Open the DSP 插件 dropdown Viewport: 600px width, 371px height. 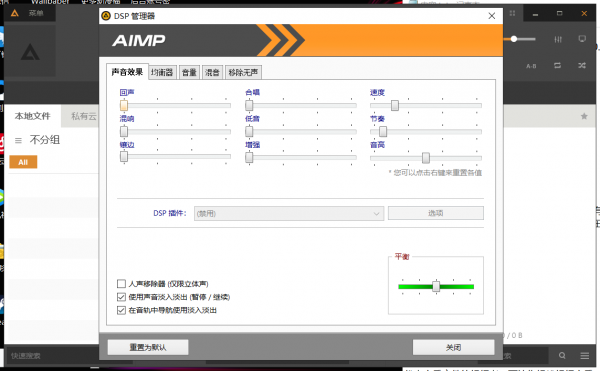click(x=289, y=213)
